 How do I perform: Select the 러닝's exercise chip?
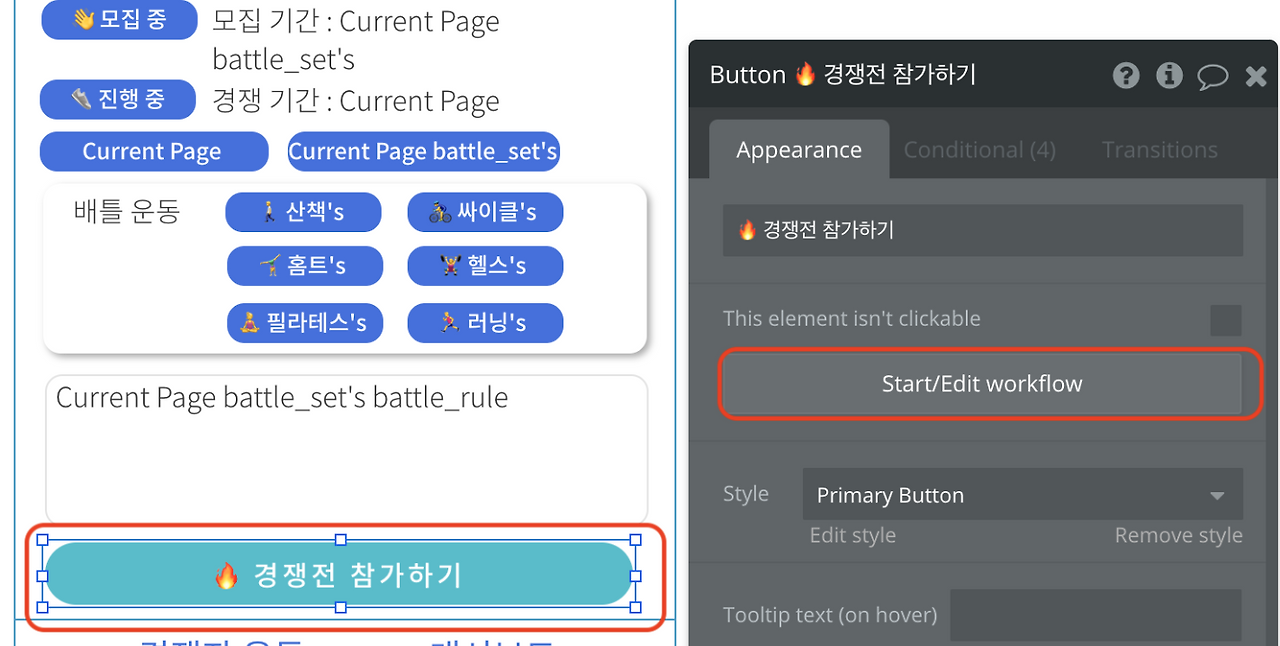click(x=485, y=322)
